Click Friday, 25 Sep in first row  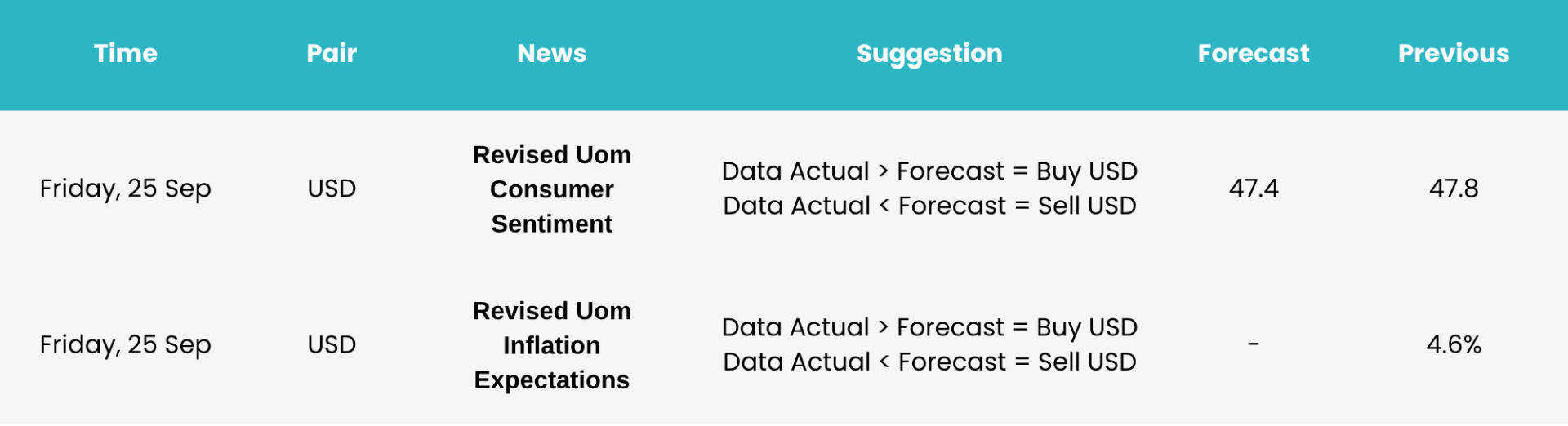(126, 189)
